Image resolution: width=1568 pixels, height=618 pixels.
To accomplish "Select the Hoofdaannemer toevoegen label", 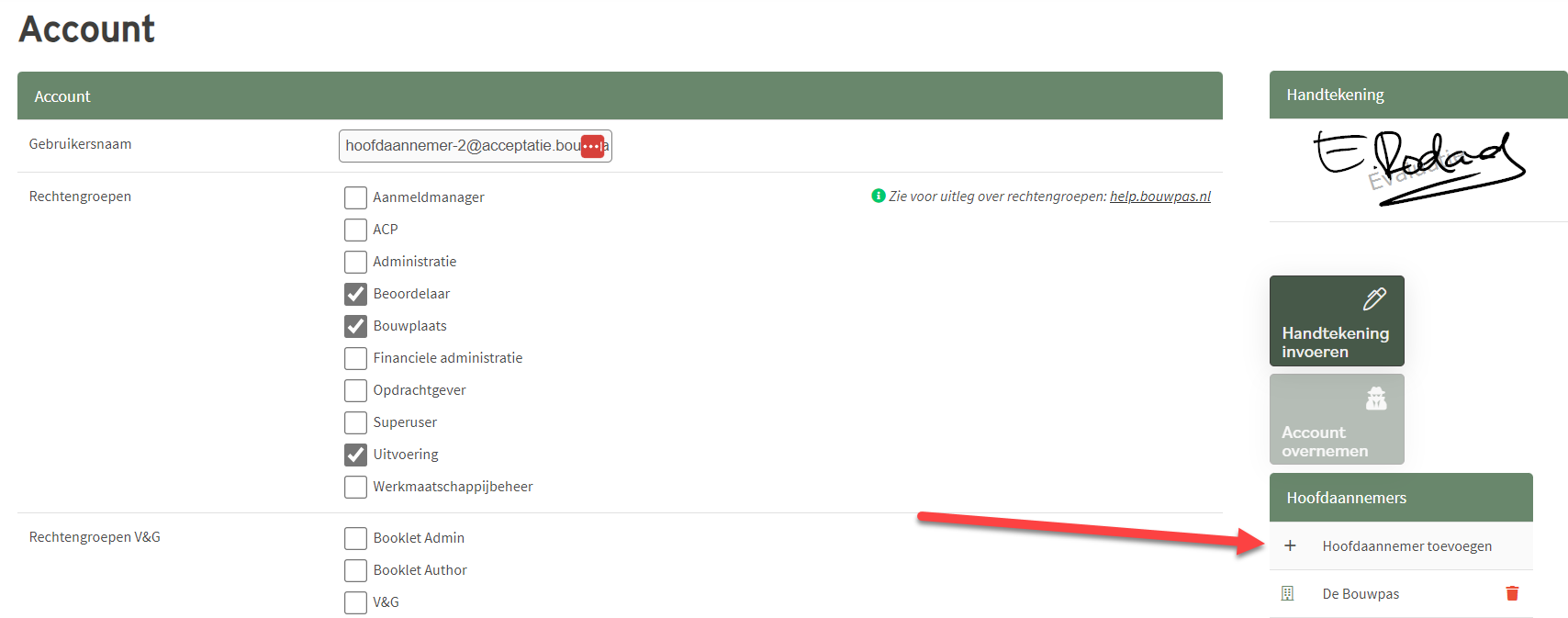I will 1406,546.
